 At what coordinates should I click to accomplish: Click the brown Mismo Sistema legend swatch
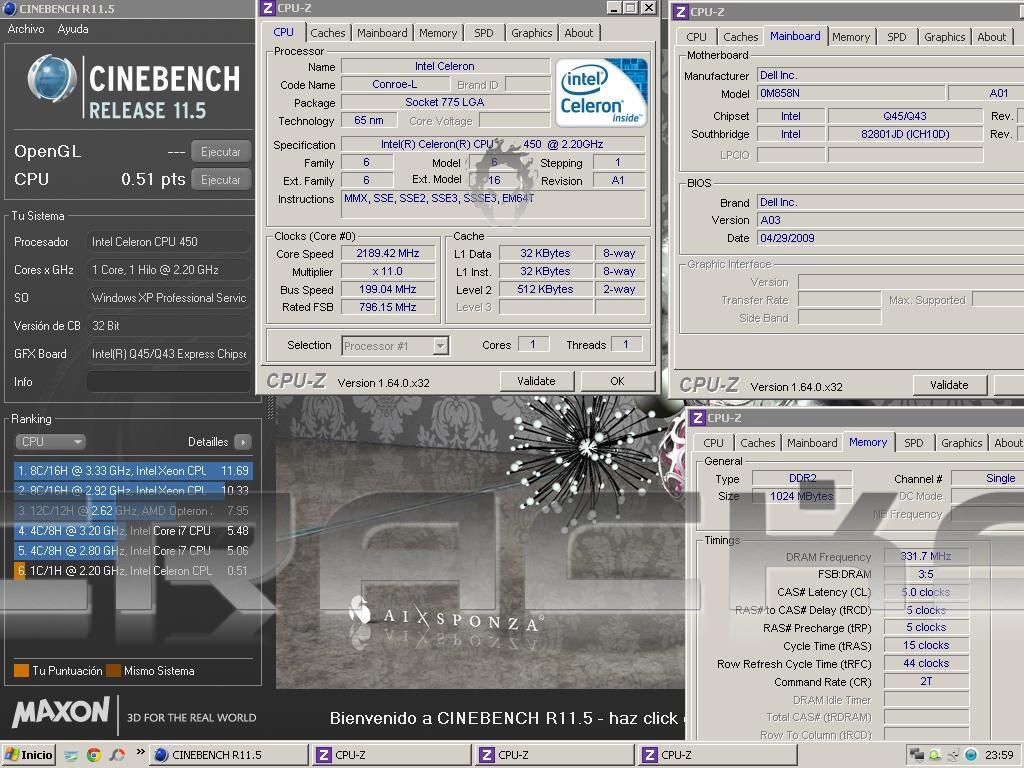click(114, 671)
